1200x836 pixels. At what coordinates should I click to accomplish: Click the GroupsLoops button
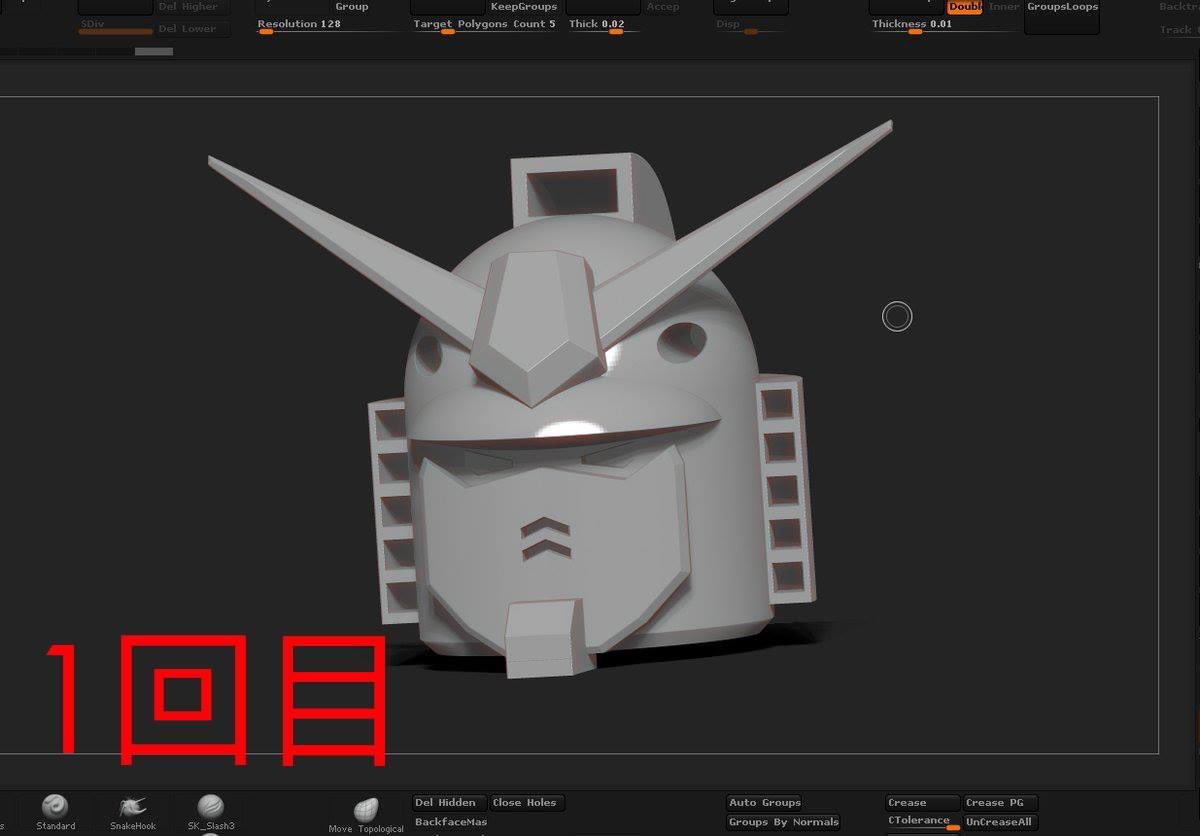click(x=1062, y=16)
